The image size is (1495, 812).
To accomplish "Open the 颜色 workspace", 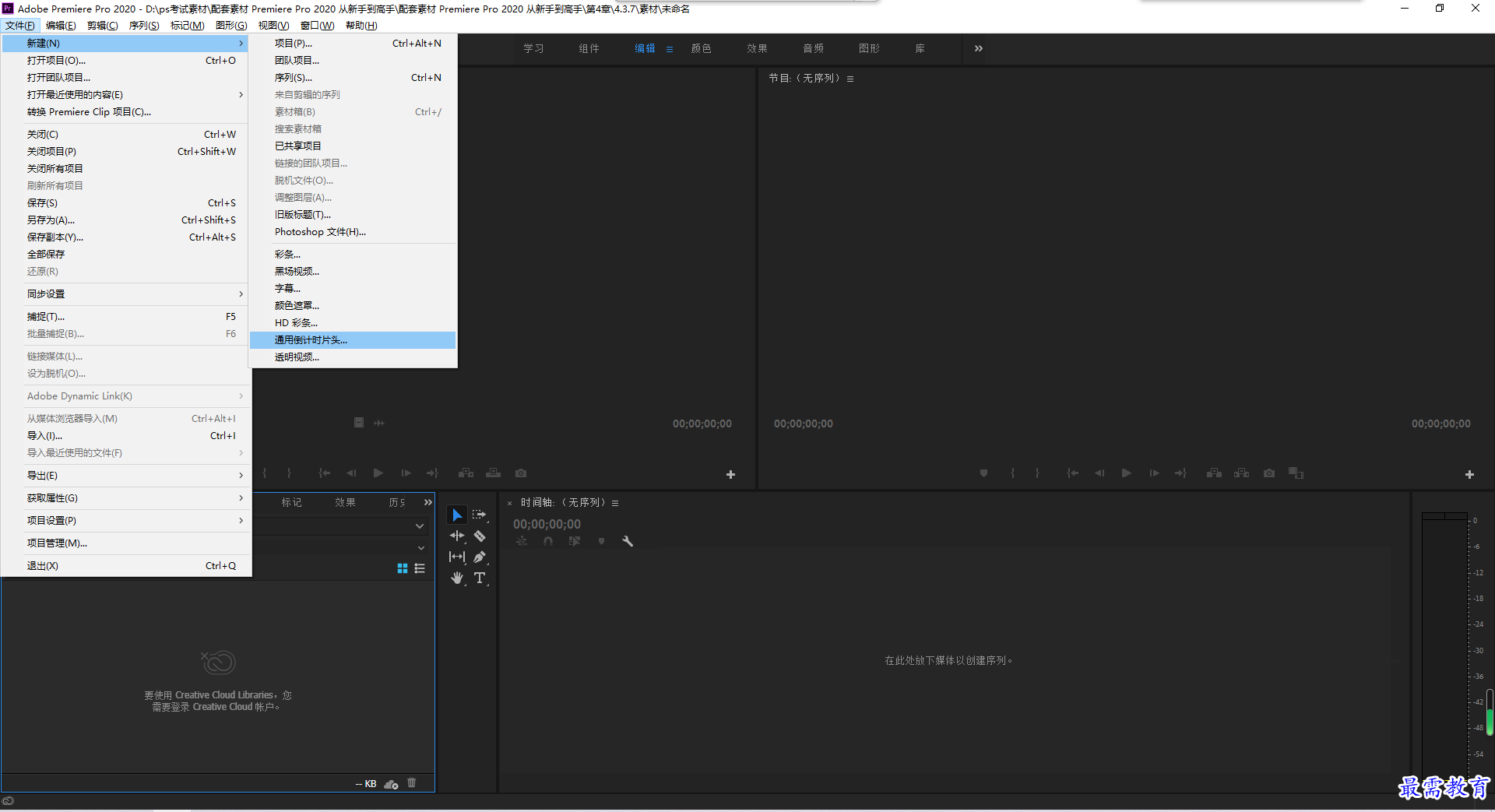I will 702,48.
